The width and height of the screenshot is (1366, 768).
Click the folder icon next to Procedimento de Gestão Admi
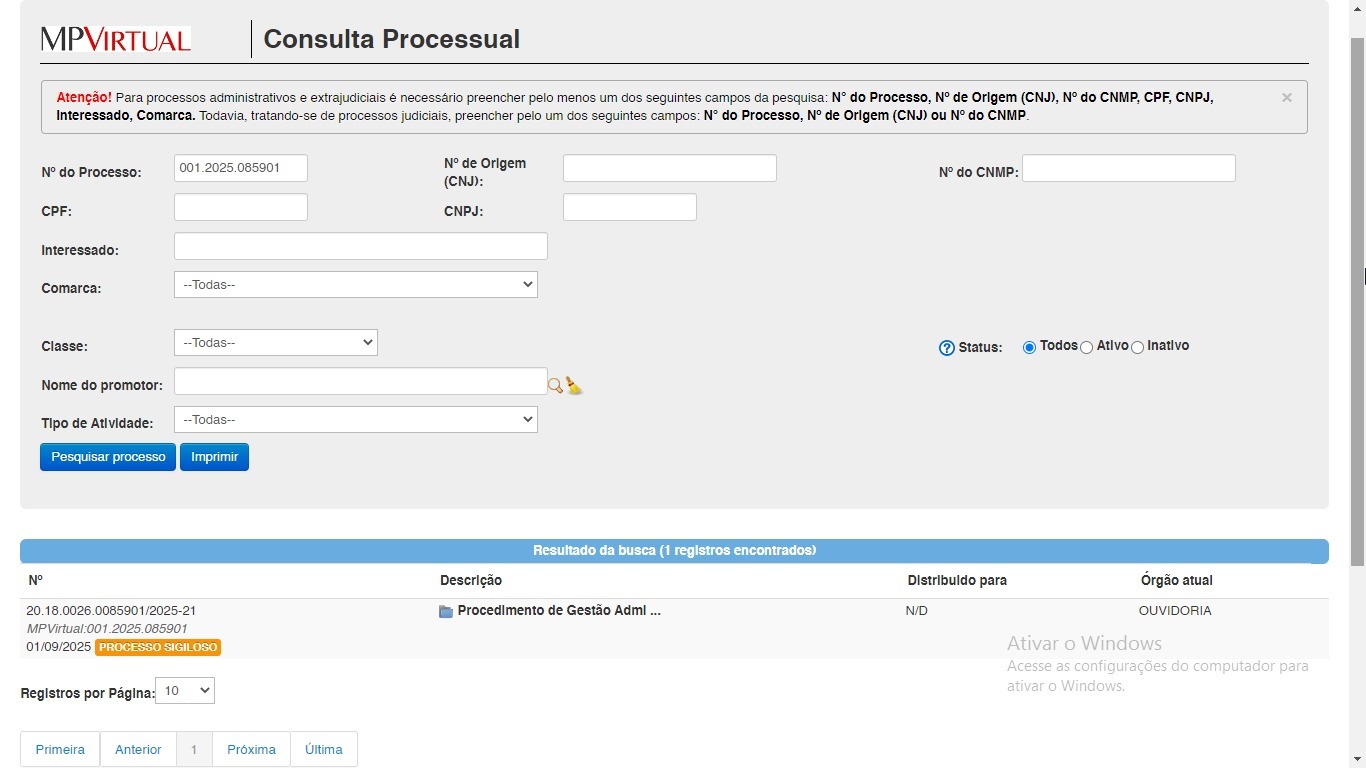pos(446,610)
